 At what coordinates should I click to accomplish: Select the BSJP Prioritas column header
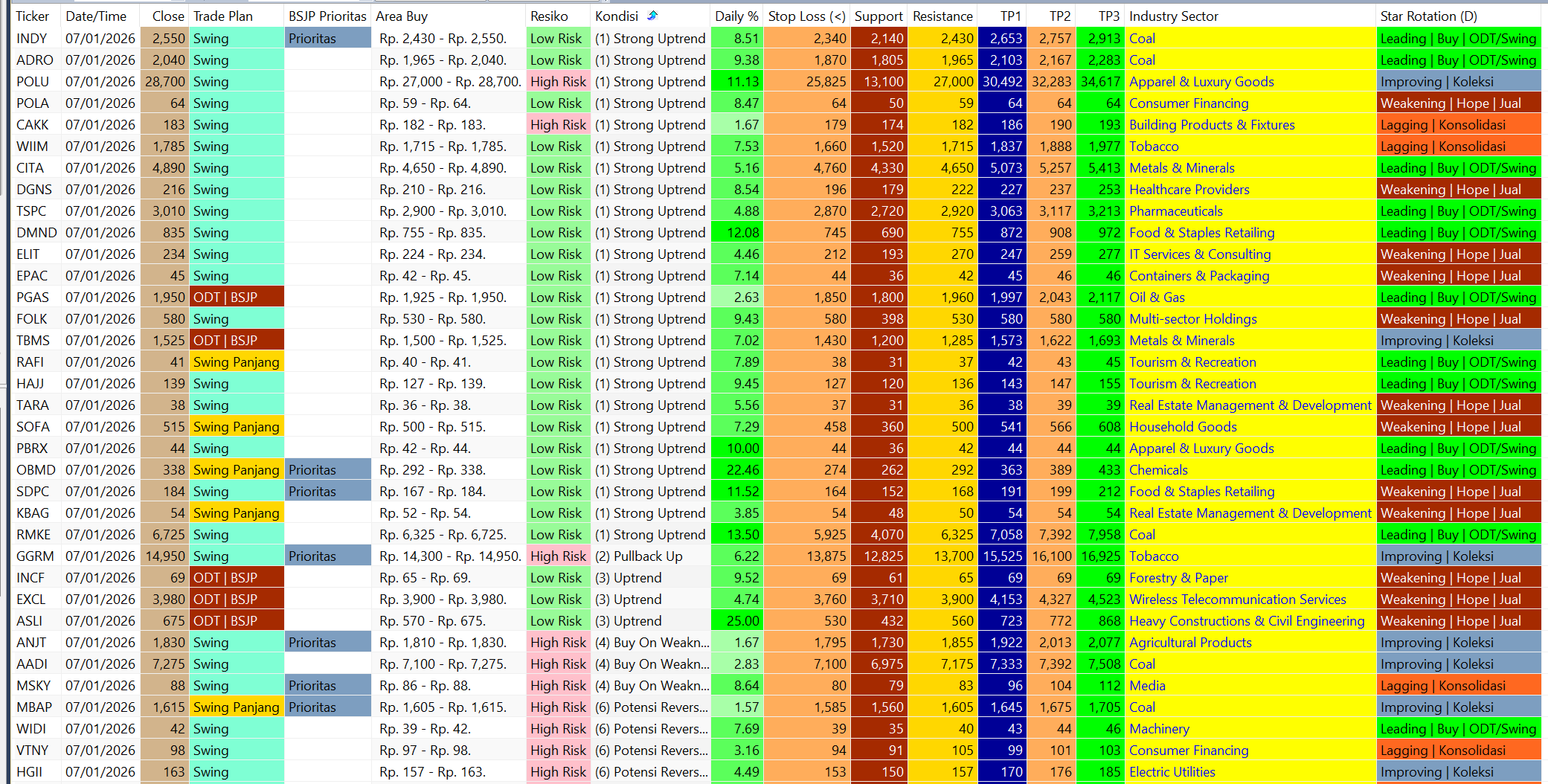[x=328, y=16]
